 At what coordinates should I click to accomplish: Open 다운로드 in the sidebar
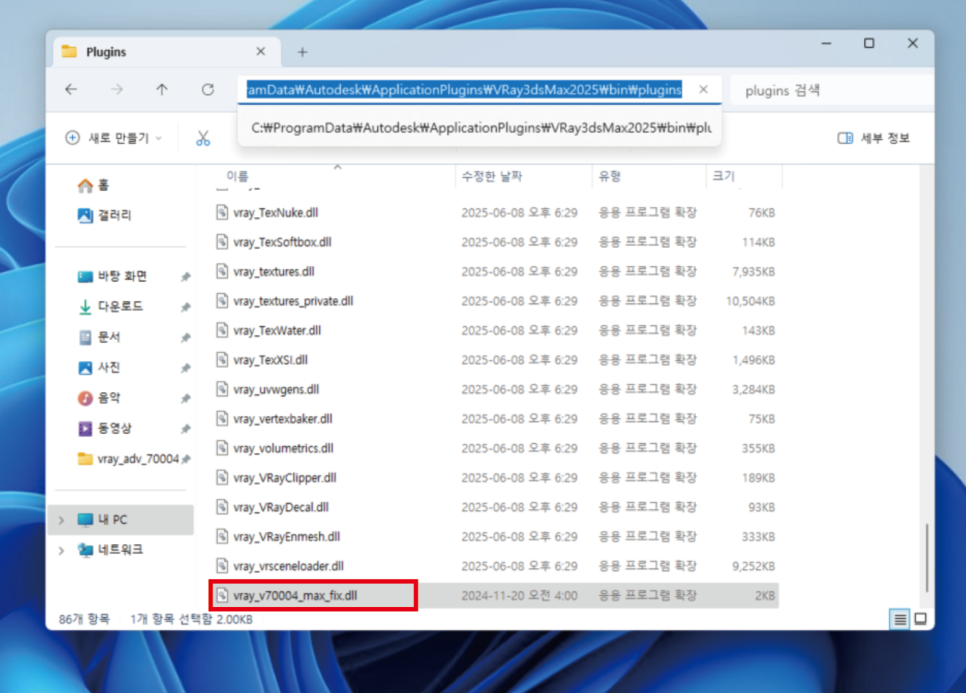point(122,306)
